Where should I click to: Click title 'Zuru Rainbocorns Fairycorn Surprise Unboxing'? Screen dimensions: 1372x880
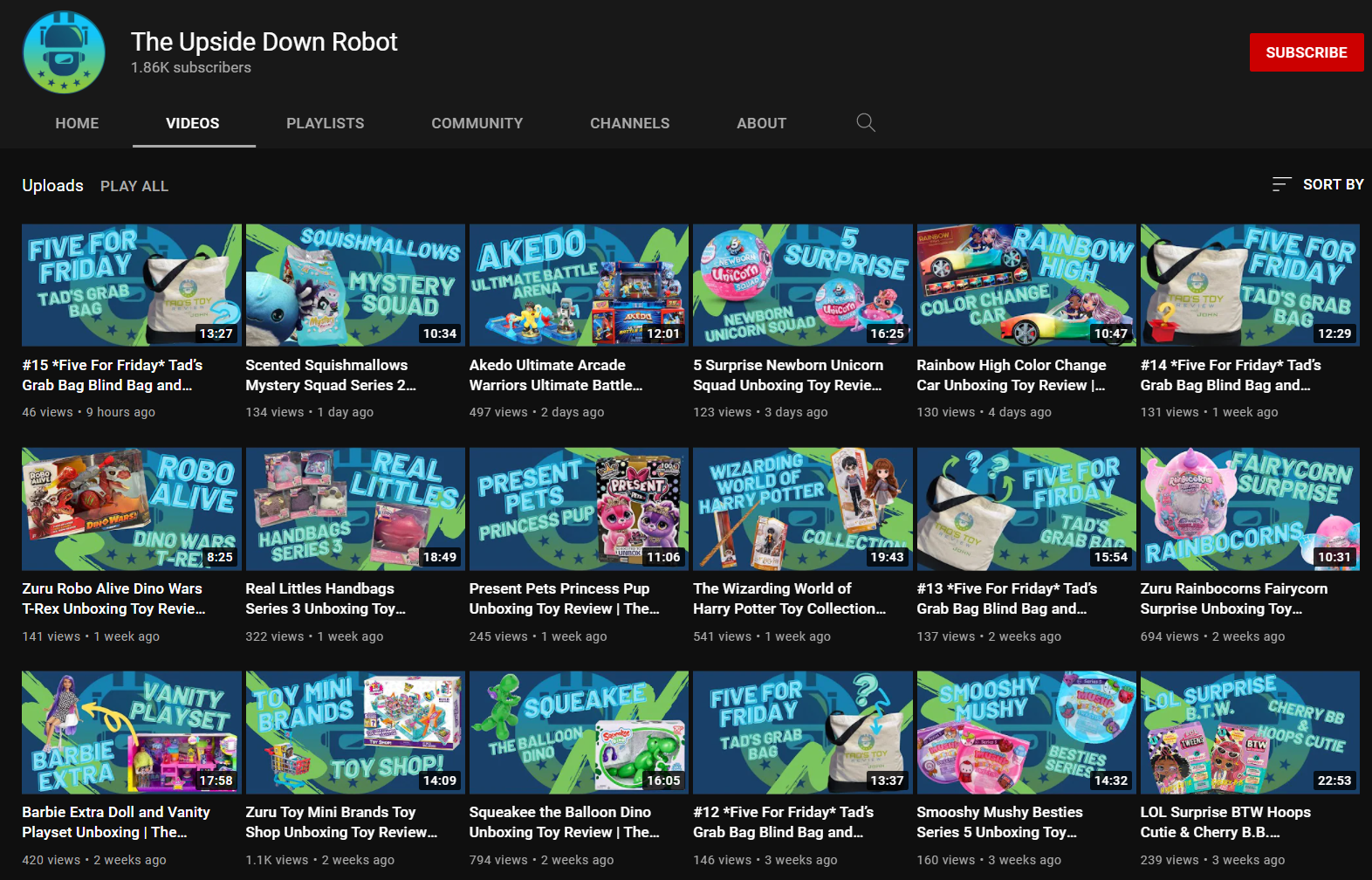click(x=1234, y=598)
